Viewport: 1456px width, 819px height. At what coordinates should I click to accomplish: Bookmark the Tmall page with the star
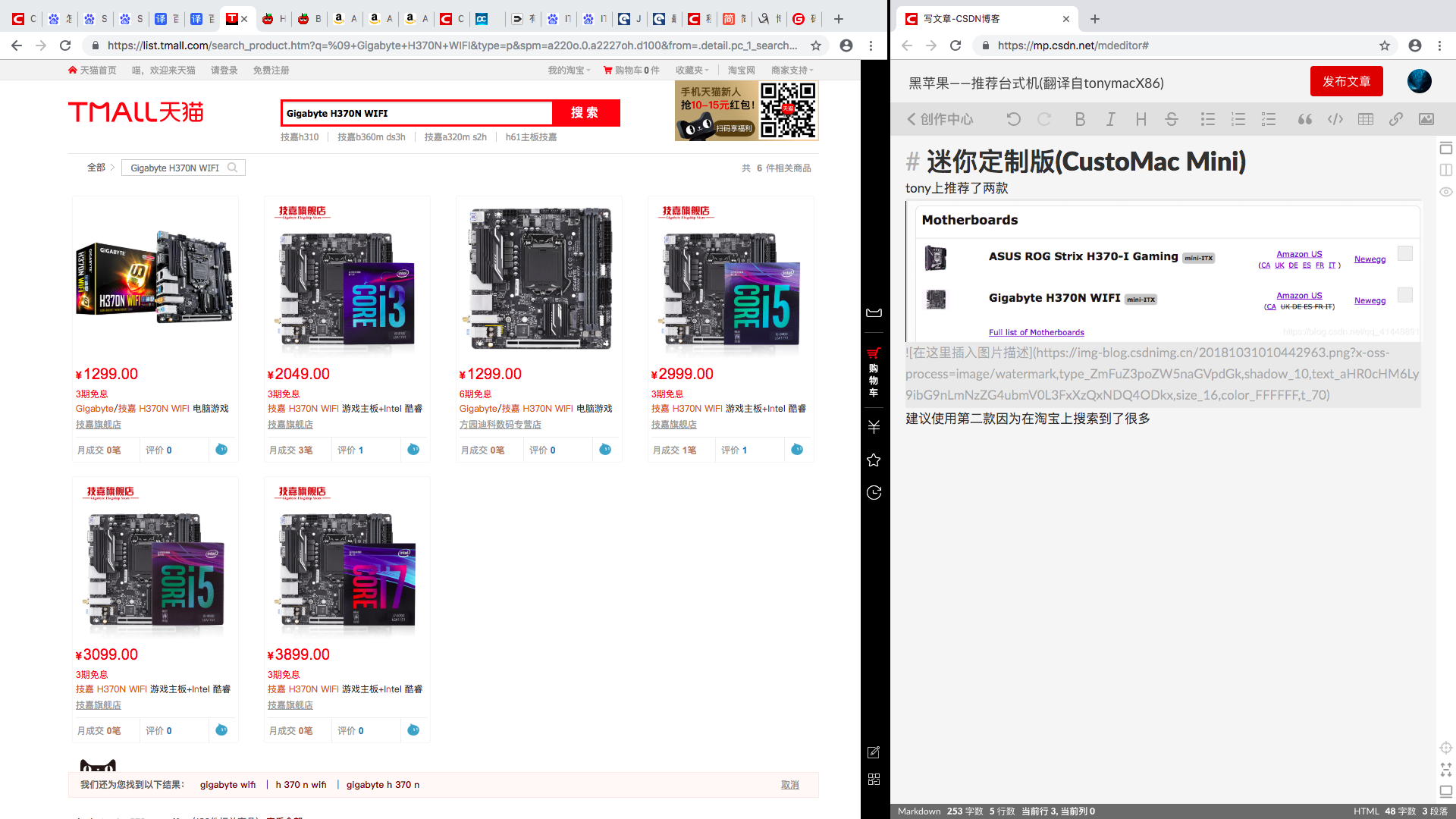[x=816, y=45]
